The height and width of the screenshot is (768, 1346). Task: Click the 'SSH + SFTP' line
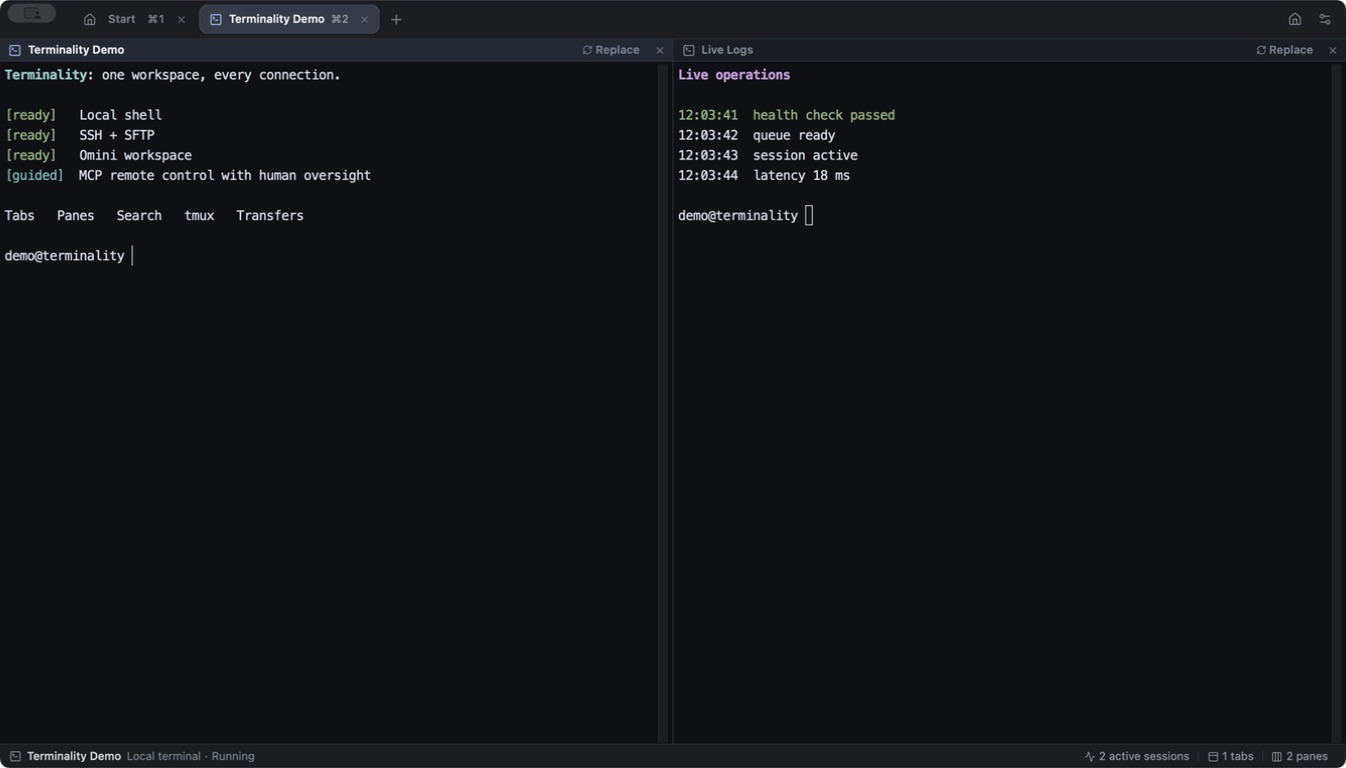[x=80, y=135]
